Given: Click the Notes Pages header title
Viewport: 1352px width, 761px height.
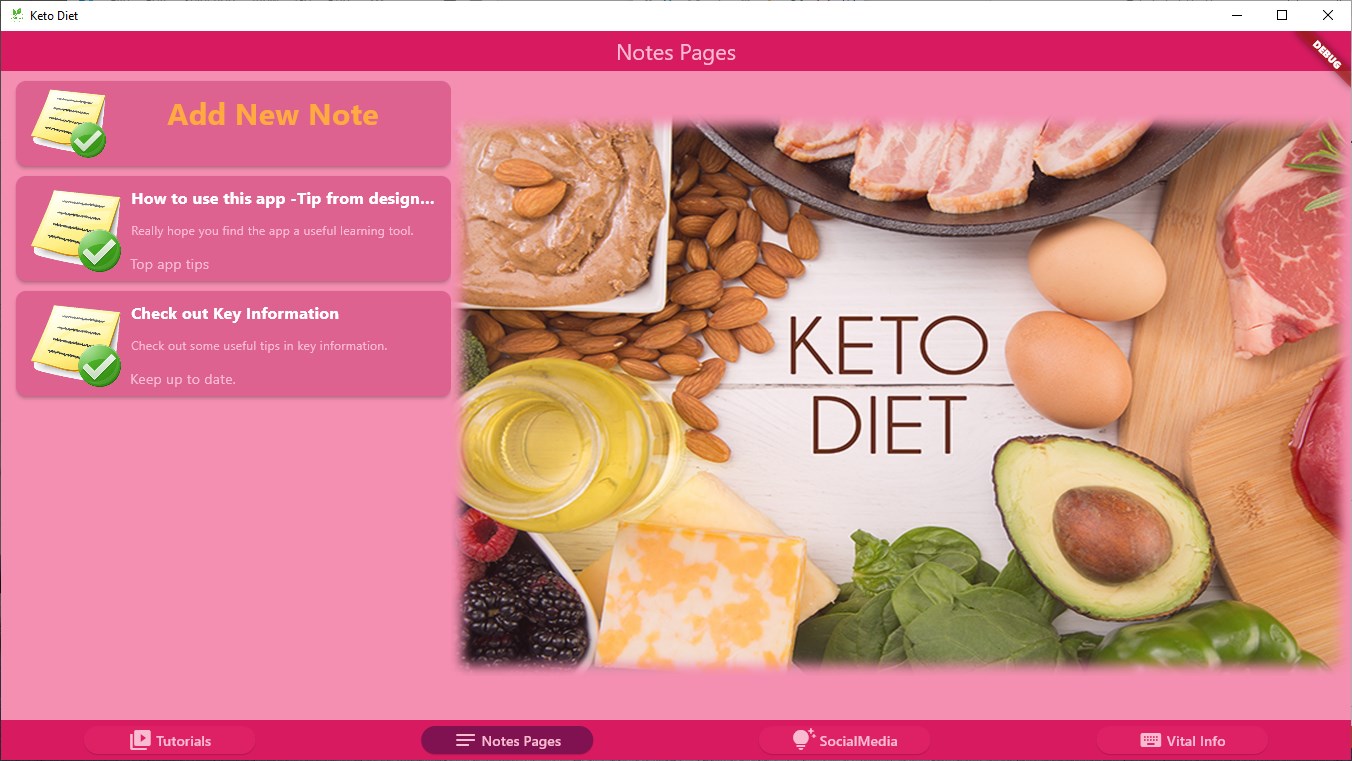Looking at the screenshot, I should click(x=676, y=52).
